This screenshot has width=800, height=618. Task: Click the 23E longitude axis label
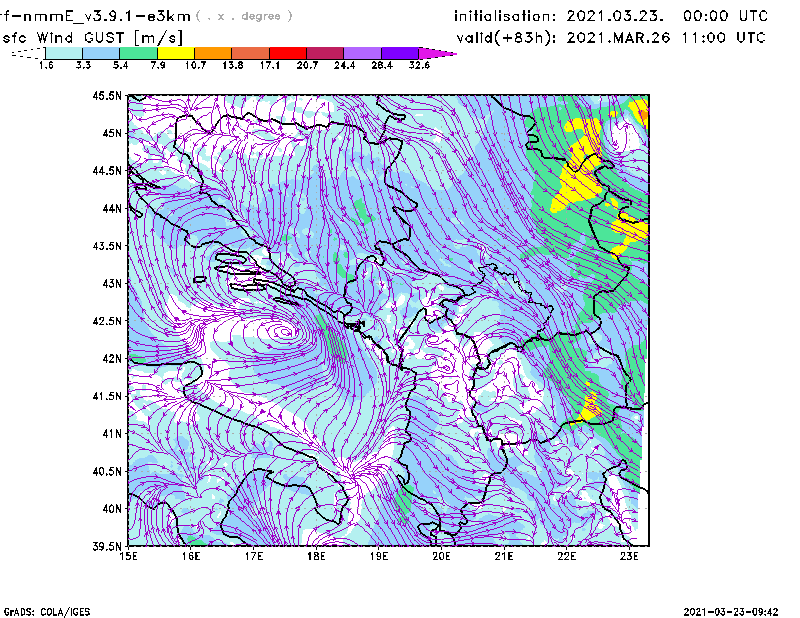630,555
